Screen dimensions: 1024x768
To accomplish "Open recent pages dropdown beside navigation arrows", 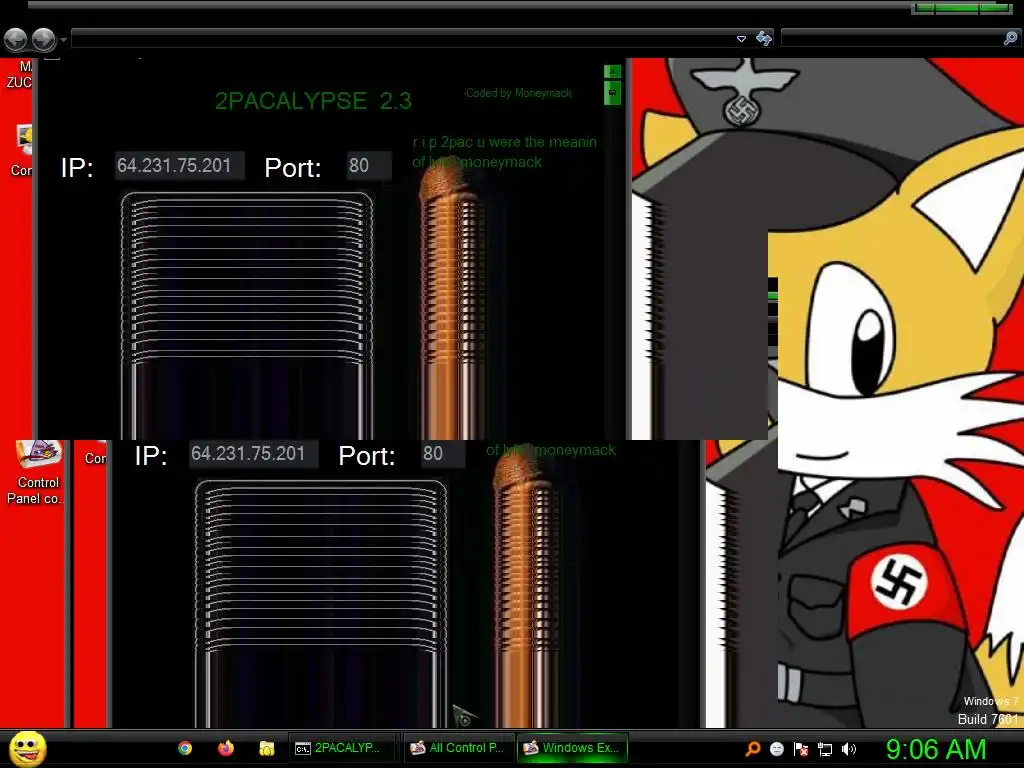I will tap(63, 40).
